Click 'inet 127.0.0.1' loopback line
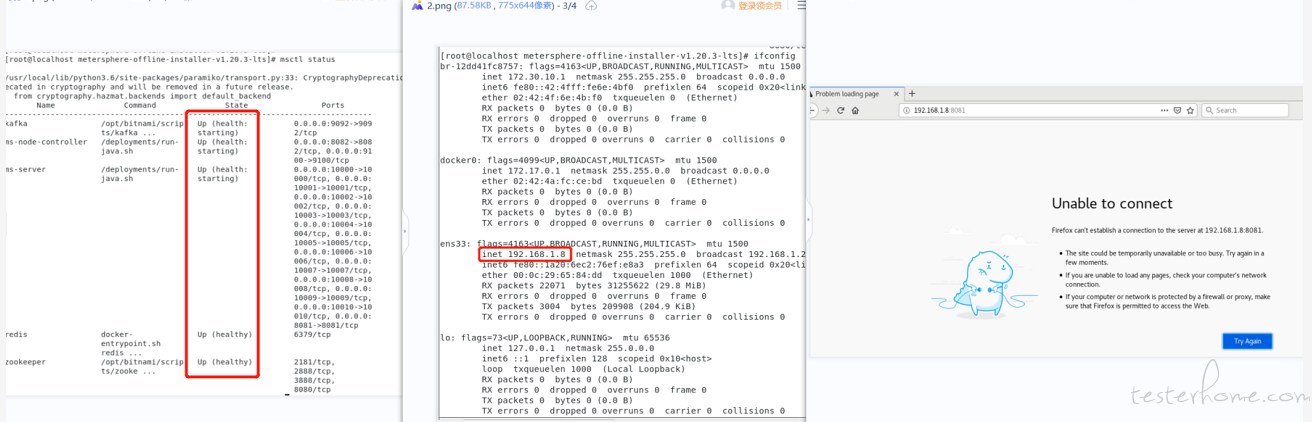This screenshot has width=1312, height=422. (x=524, y=347)
